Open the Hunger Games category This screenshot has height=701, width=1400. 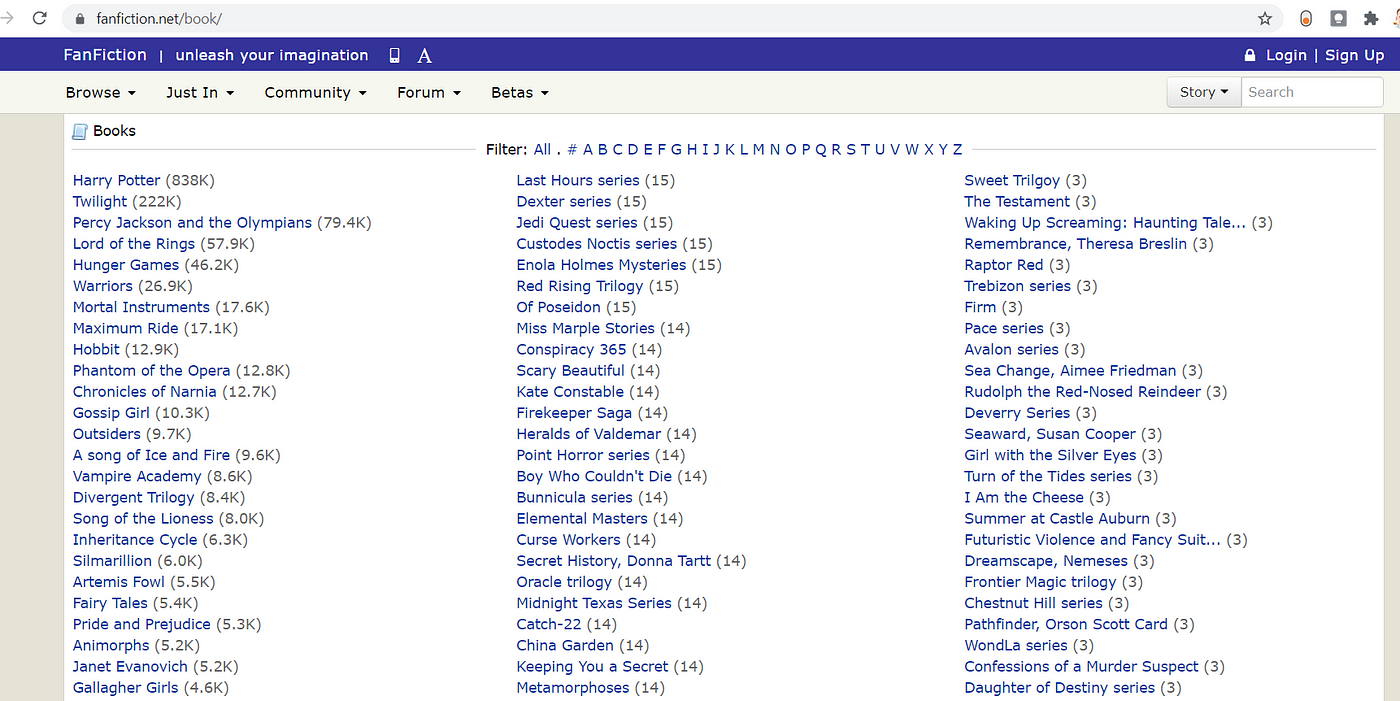(126, 265)
